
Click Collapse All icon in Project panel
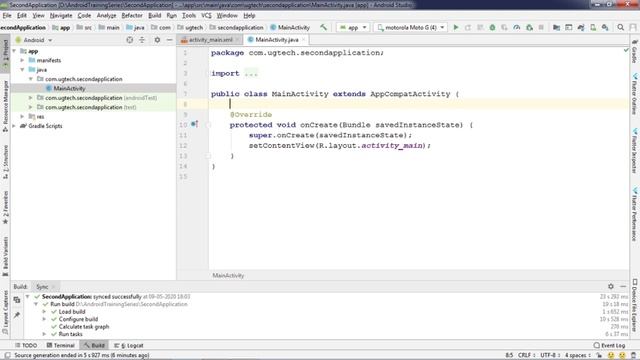coord(142,40)
